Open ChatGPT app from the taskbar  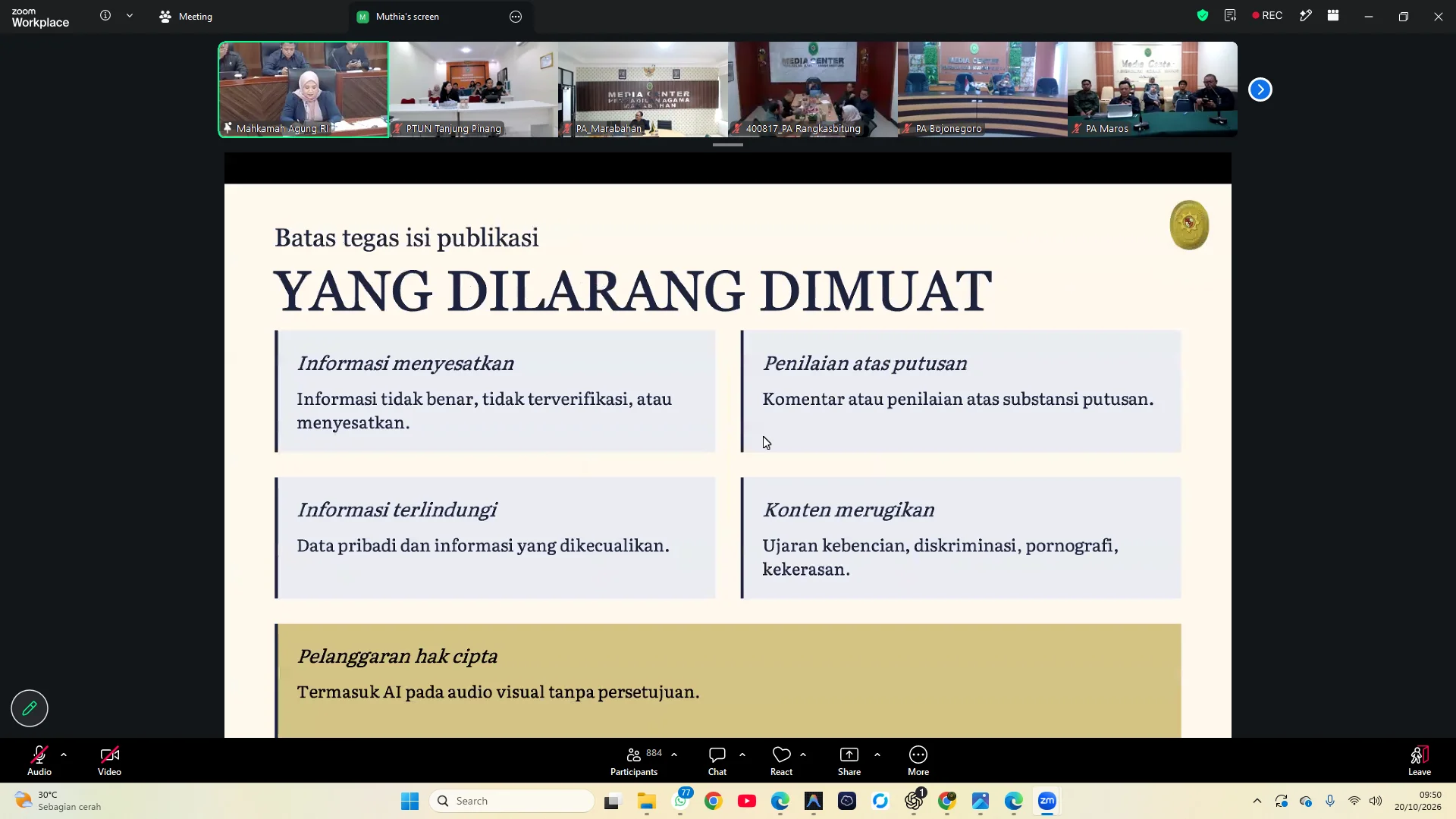click(914, 801)
